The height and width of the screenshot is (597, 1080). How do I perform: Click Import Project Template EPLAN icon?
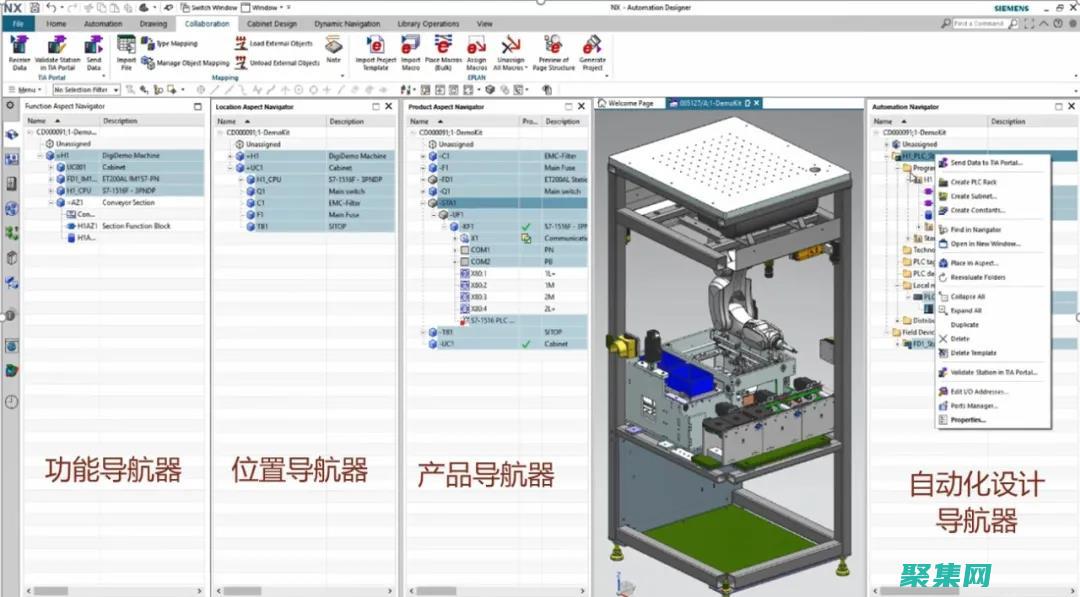click(x=376, y=45)
